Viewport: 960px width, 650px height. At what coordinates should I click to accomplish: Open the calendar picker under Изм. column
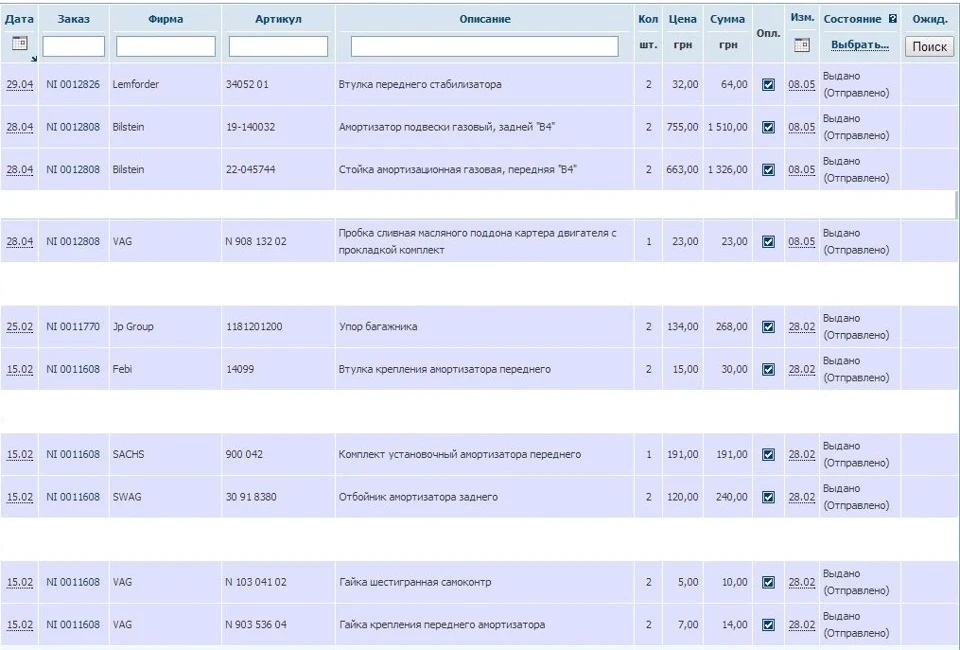click(802, 45)
